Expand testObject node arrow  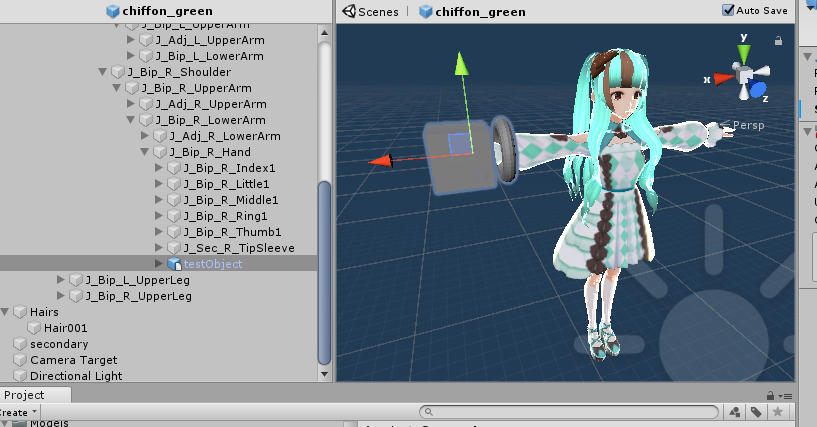pos(159,263)
